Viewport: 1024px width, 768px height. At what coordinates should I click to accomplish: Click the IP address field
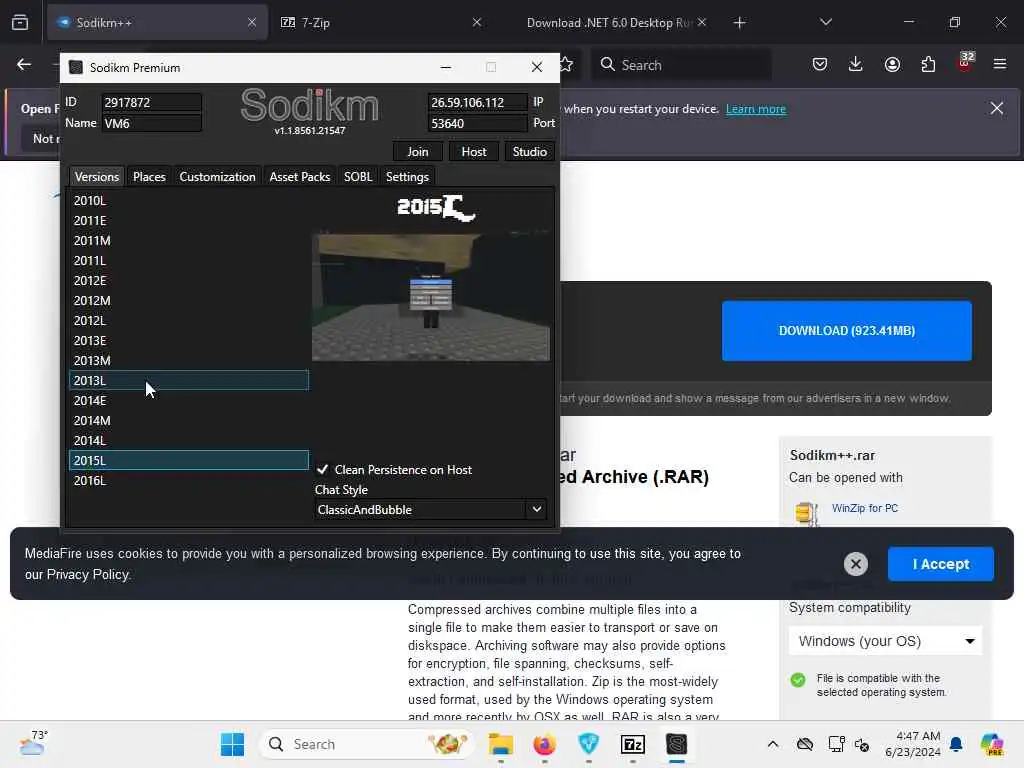477,103
